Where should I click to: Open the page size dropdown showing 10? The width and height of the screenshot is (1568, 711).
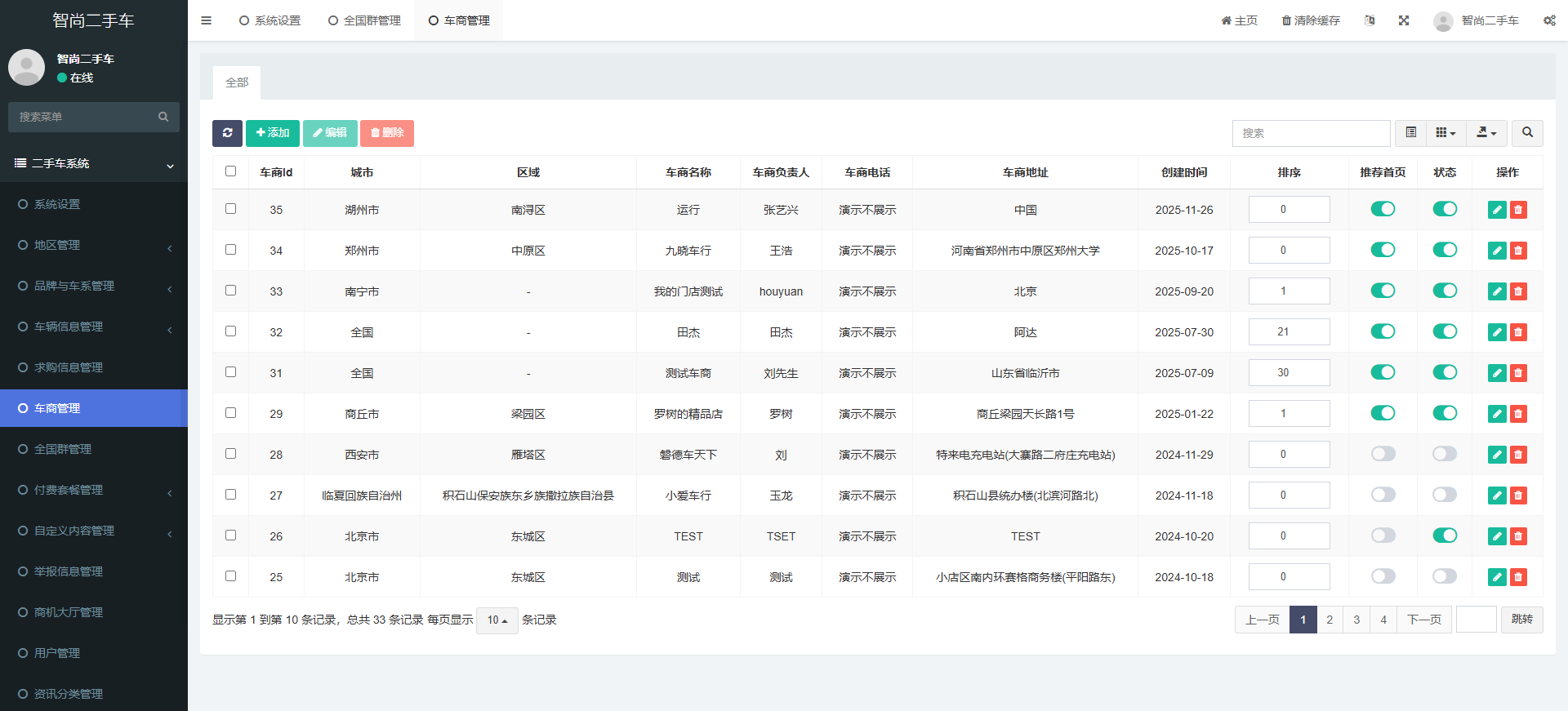coord(497,620)
